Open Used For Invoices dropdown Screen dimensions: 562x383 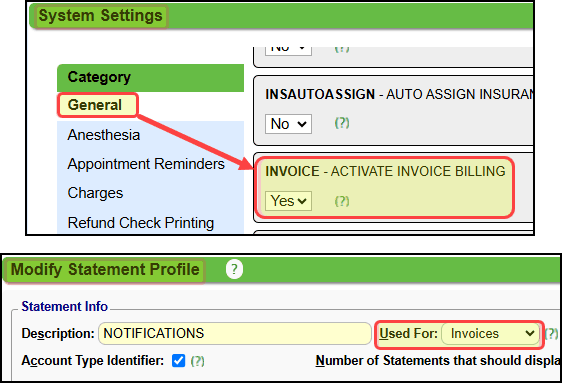(490, 334)
